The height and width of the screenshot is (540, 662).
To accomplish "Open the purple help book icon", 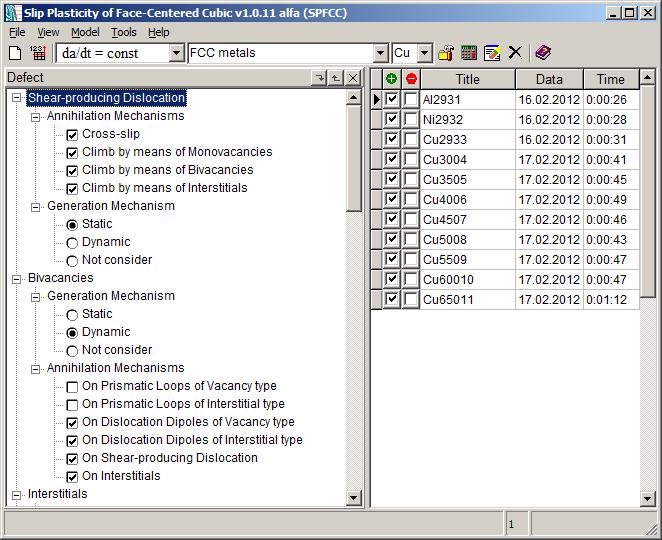I will pyautogui.click(x=543, y=53).
